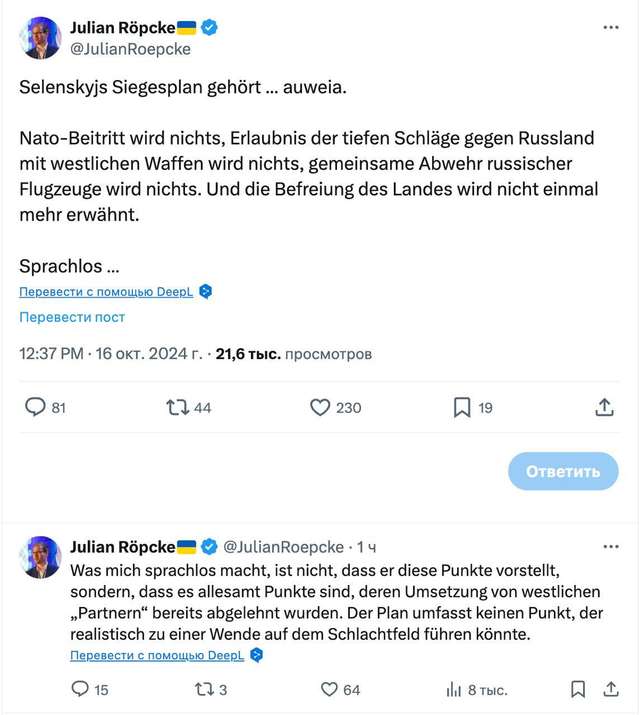
Task: Open more options menu on main post
Action: (611, 28)
